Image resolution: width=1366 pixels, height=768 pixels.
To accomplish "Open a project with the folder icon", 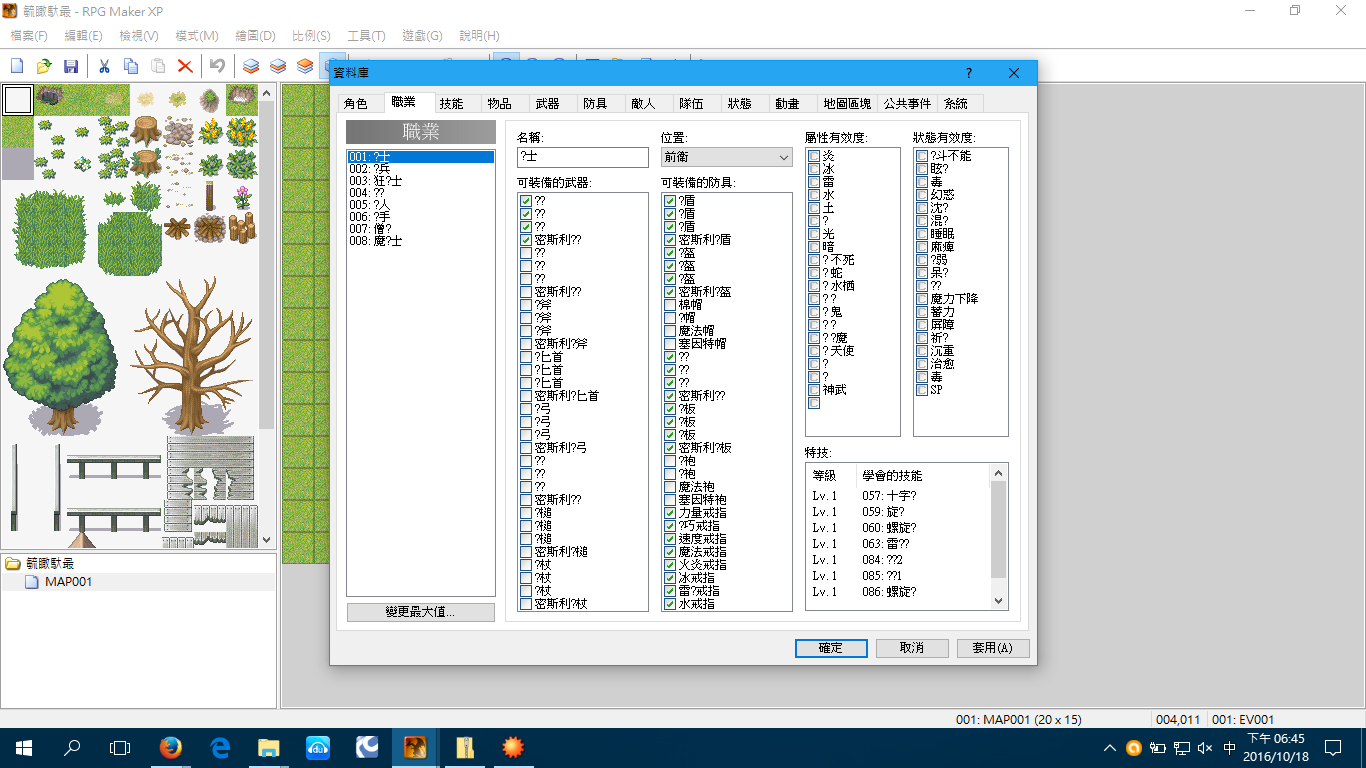I will (44, 66).
